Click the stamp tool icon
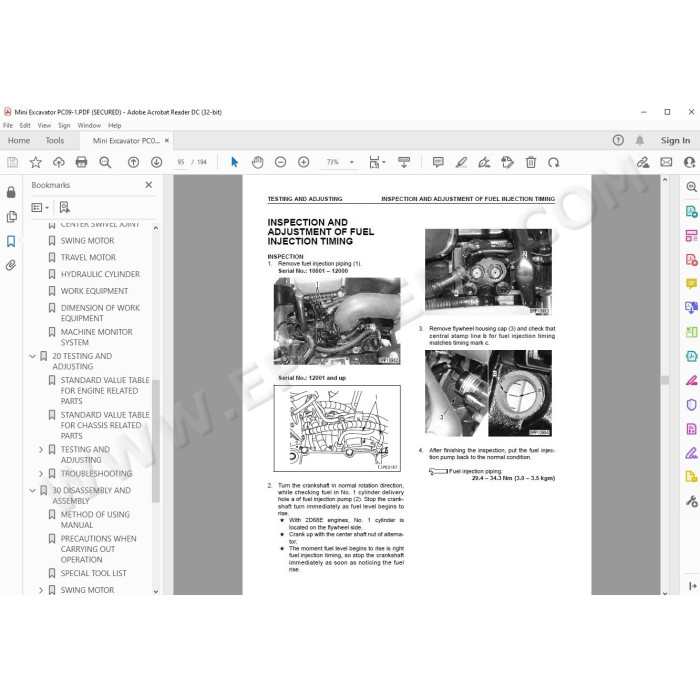Viewport: 700px width, 700px height. [x=507, y=162]
